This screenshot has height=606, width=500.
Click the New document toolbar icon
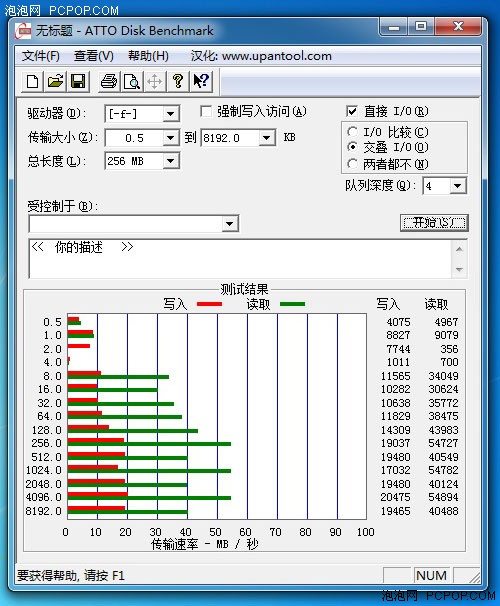tap(32, 81)
